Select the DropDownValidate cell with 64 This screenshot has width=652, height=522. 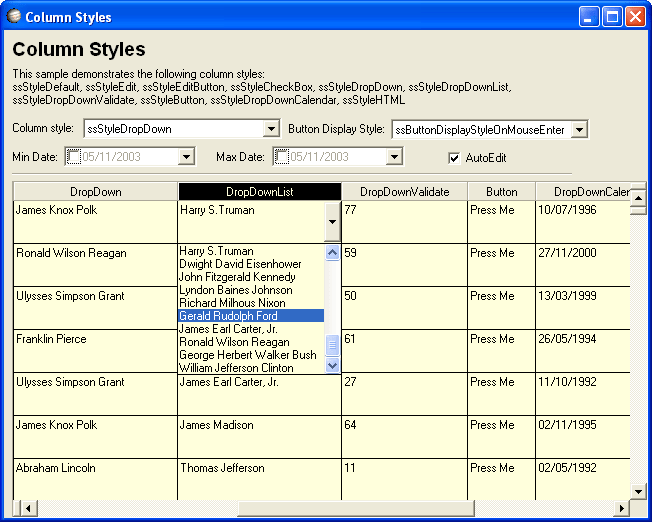click(x=405, y=437)
